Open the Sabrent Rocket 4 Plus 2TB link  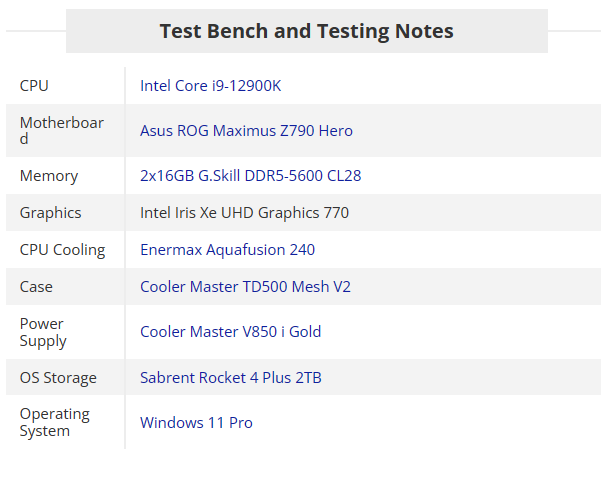[x=230, y=378]
